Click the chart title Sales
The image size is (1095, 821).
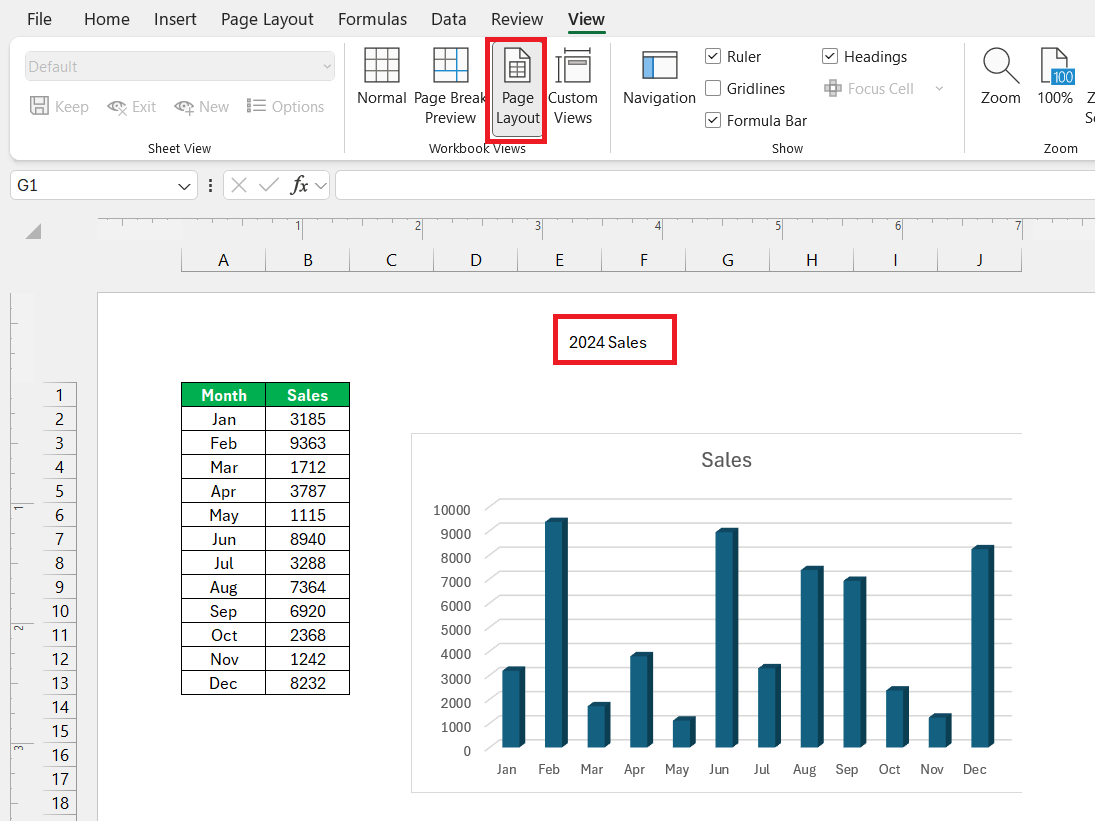(x=726, y=460)
